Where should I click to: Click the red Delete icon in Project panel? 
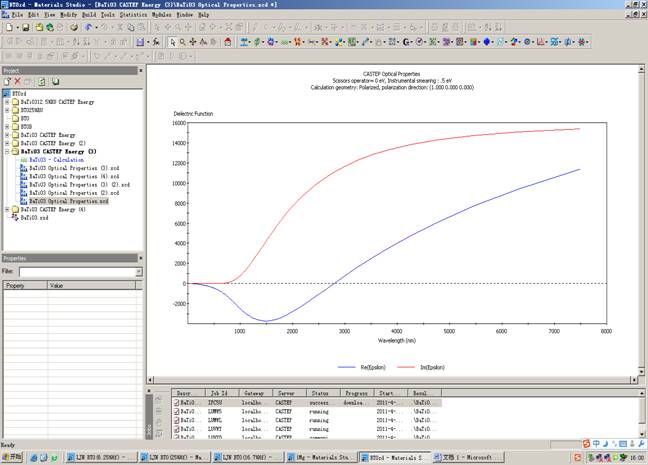pyautogui.click(x=18, y=81)
